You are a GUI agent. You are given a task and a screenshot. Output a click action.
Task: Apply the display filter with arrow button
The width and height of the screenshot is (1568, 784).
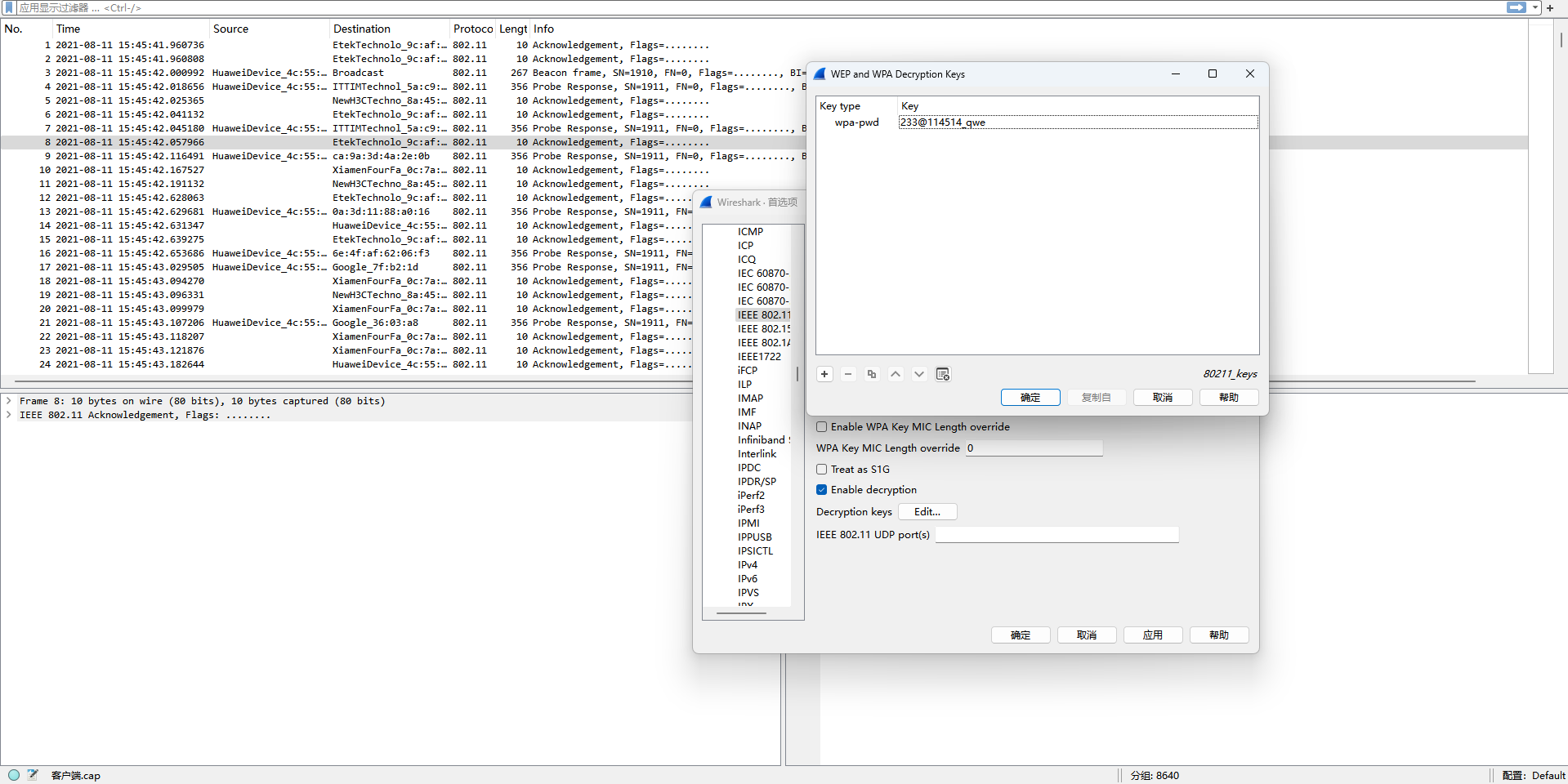[x=1517, y=7]
